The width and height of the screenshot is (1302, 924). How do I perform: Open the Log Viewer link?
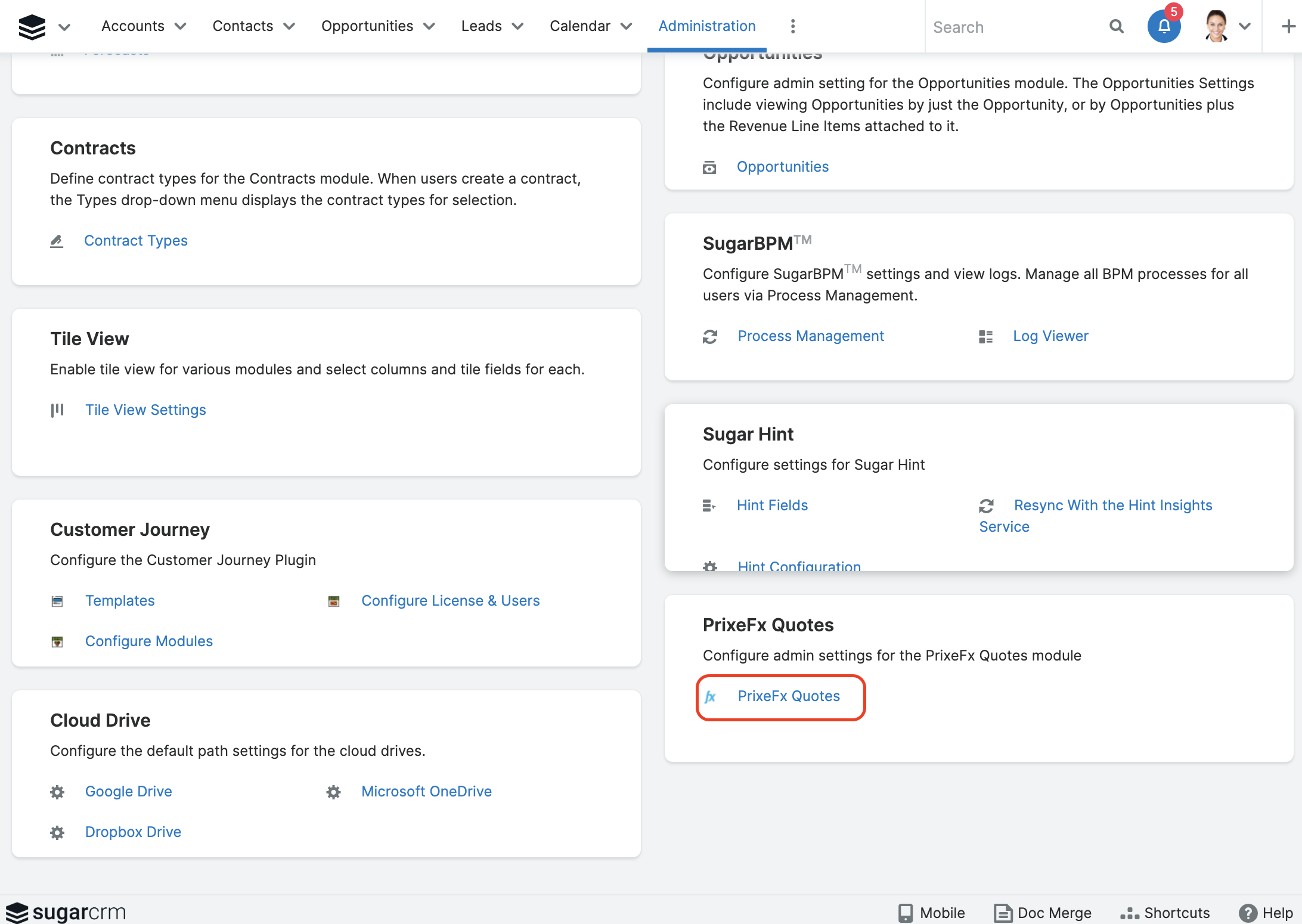tap(1050, 336)
